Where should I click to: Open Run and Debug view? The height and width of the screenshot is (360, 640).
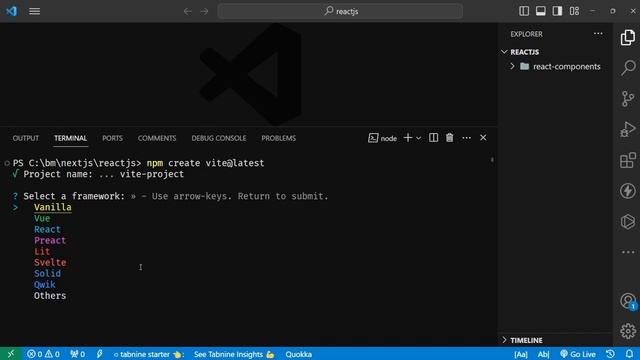(628, 129)
